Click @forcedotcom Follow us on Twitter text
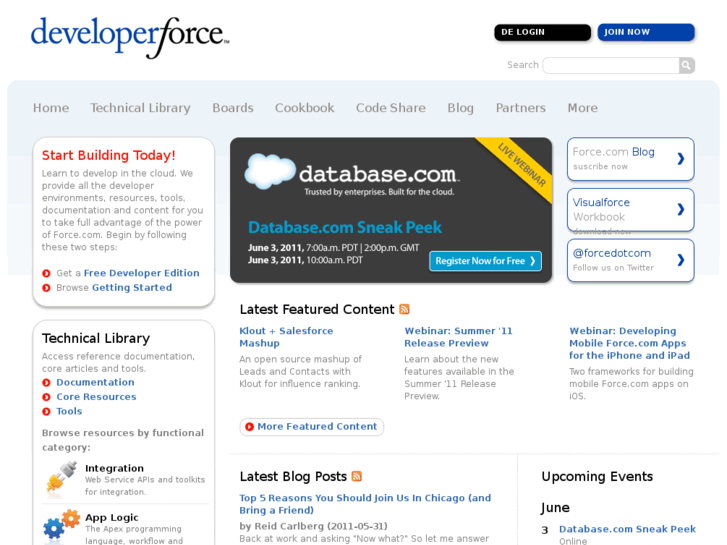The image size is (727, 545). [x=613, y=260]
